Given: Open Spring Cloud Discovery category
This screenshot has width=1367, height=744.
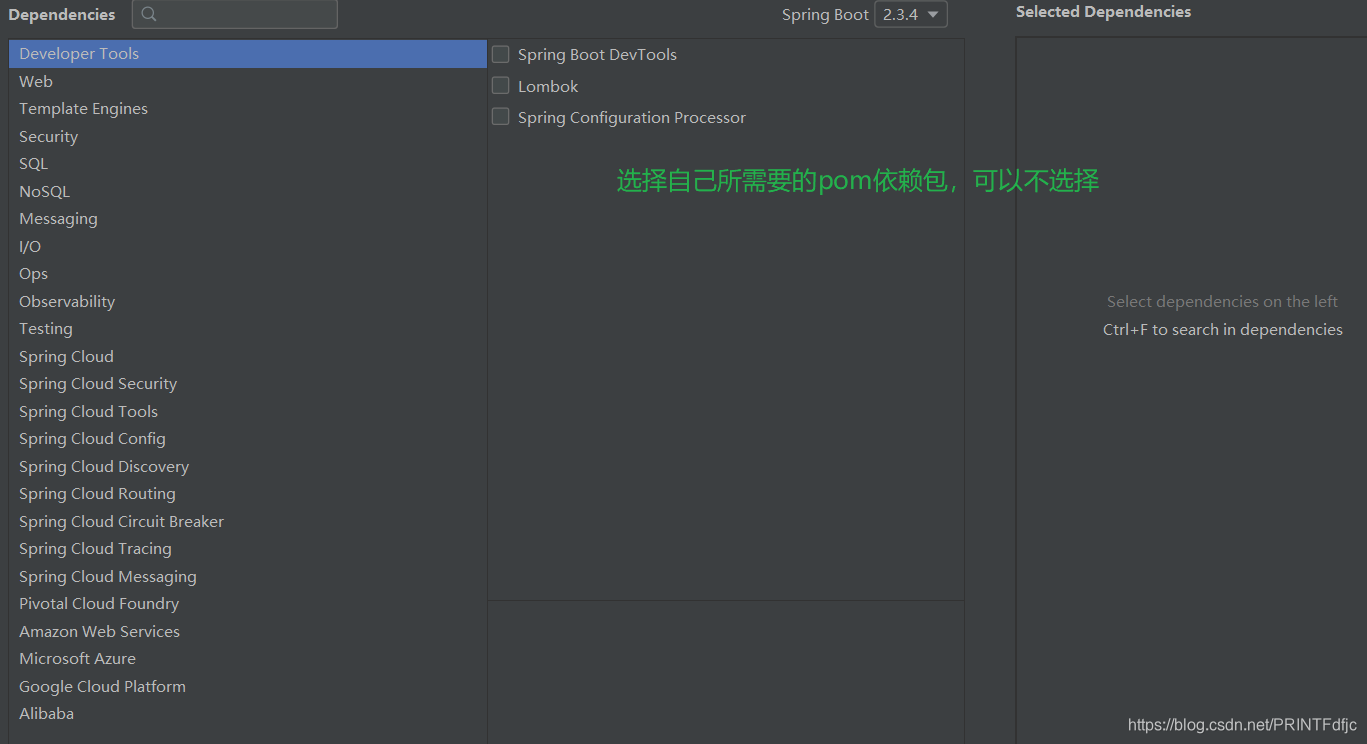Looking at the screenshot, I should (247, 467).
